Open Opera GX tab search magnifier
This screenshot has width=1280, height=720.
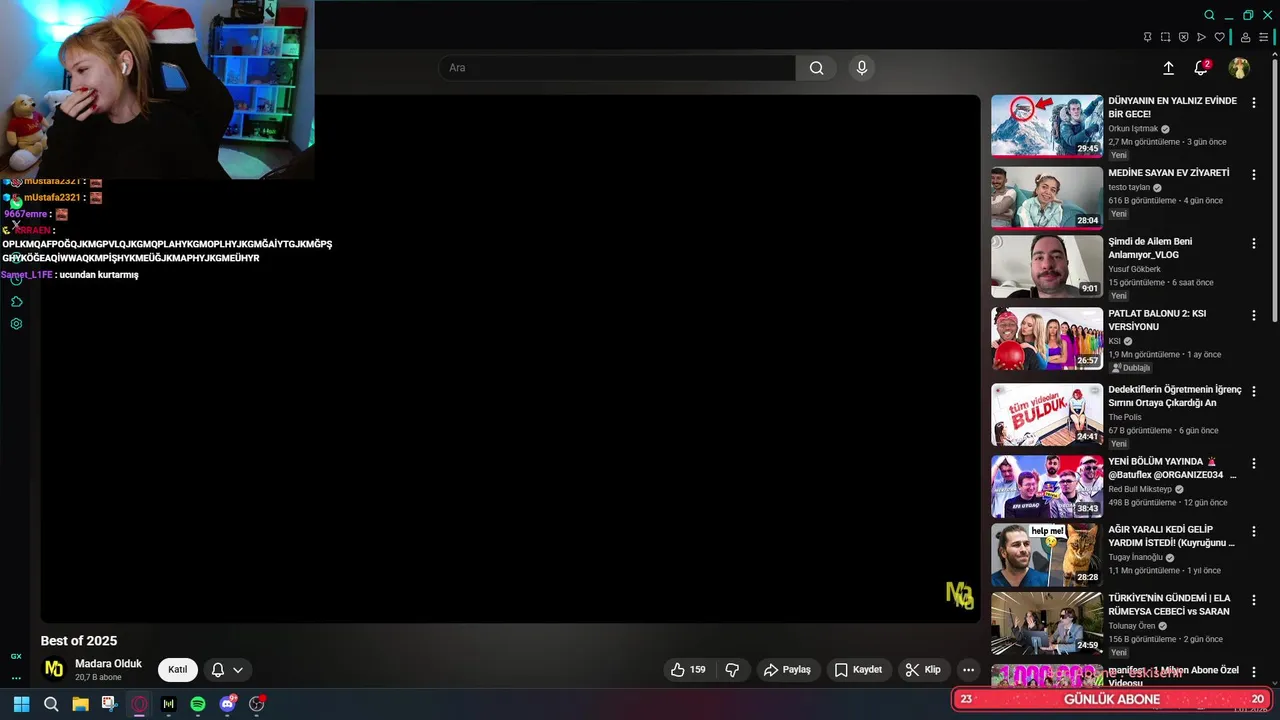[1209, 15]
